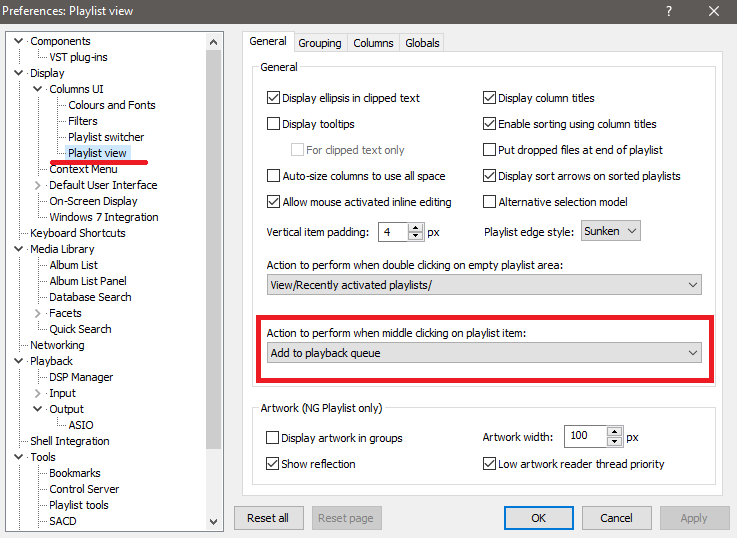The width and height of the screenshot is (737, 538).
Task: Open the Columns tab
Action: point(373,43)
